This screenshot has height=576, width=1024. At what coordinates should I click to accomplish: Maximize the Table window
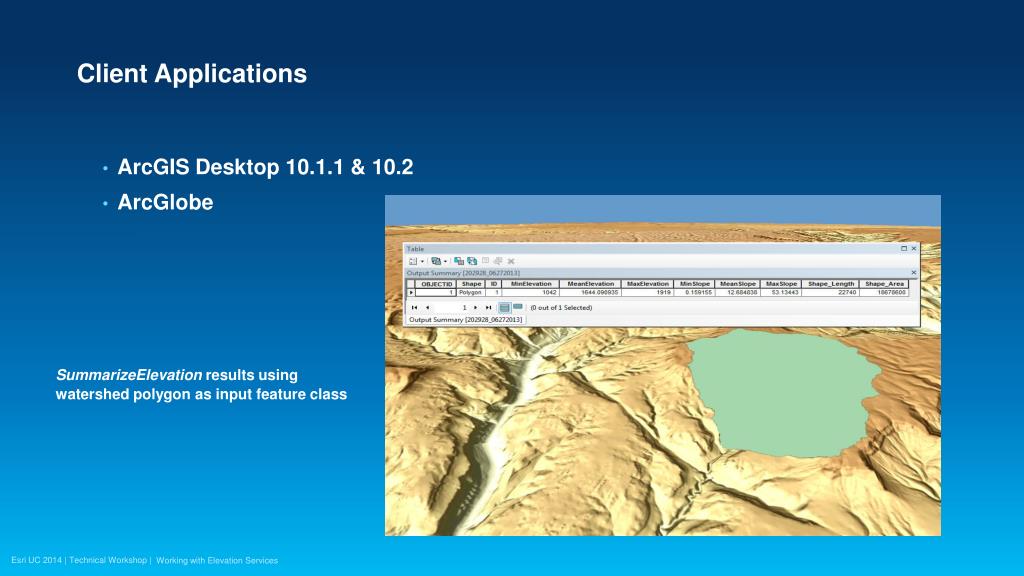(904, 248)
